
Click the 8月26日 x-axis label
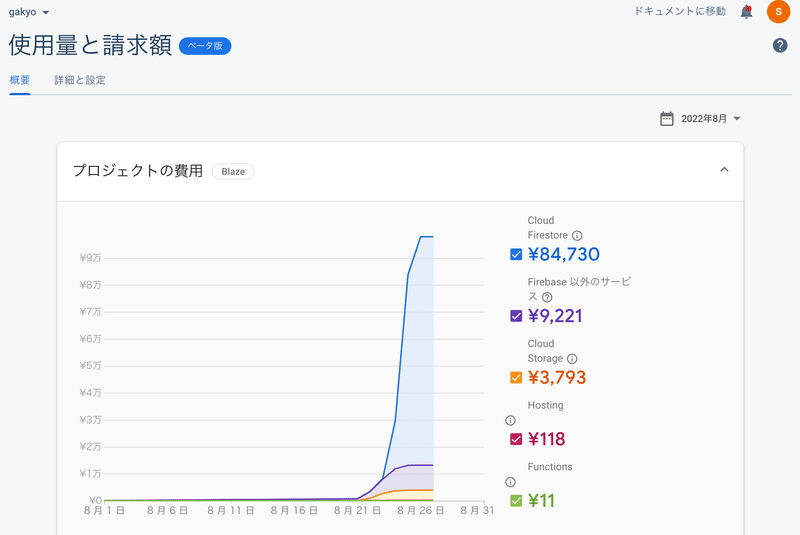pyautogui.click(x=420, y=511)
